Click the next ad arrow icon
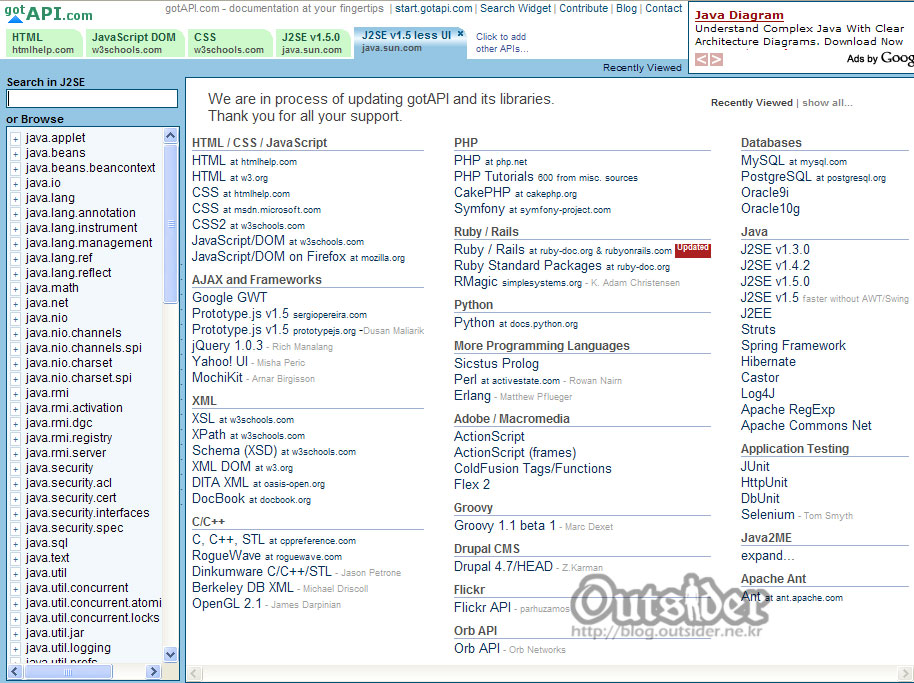Screen dimensions: 914x683 click(716, 59)
